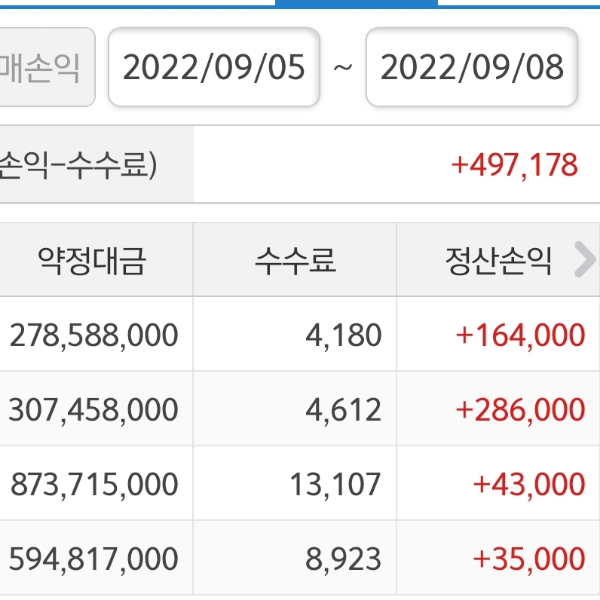Click the +286,000 settlement profit
This screenshot has width=600, height=600.
520,409
